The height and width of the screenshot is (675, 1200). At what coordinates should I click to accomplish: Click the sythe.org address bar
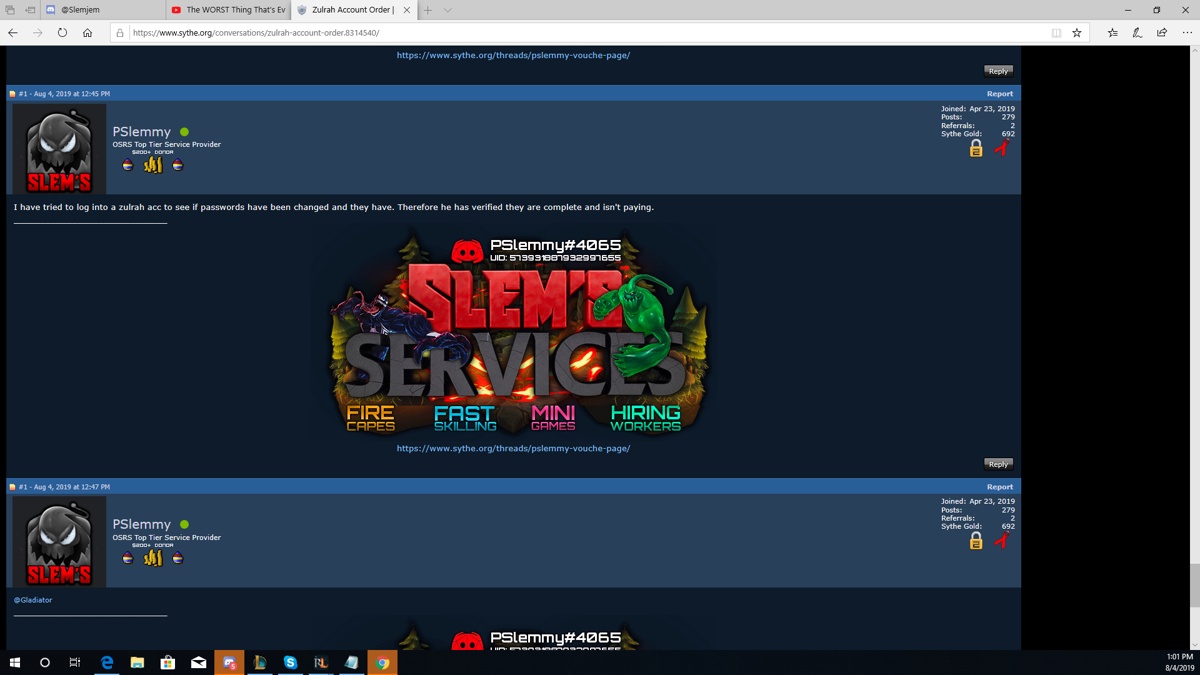coord(590,33)
